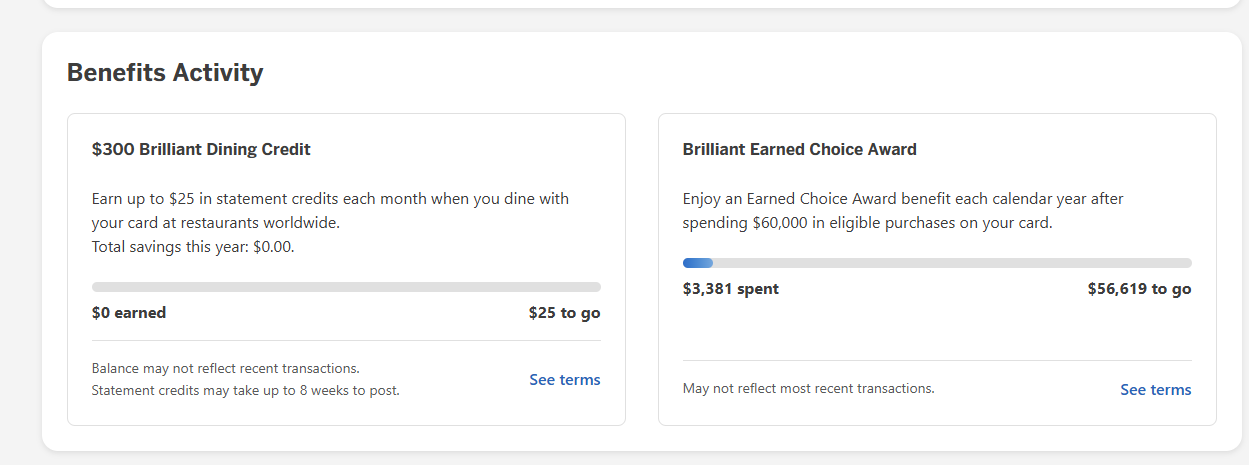Click the $25 to go label
Screen dimensions: 1249x465
point(564,313)
